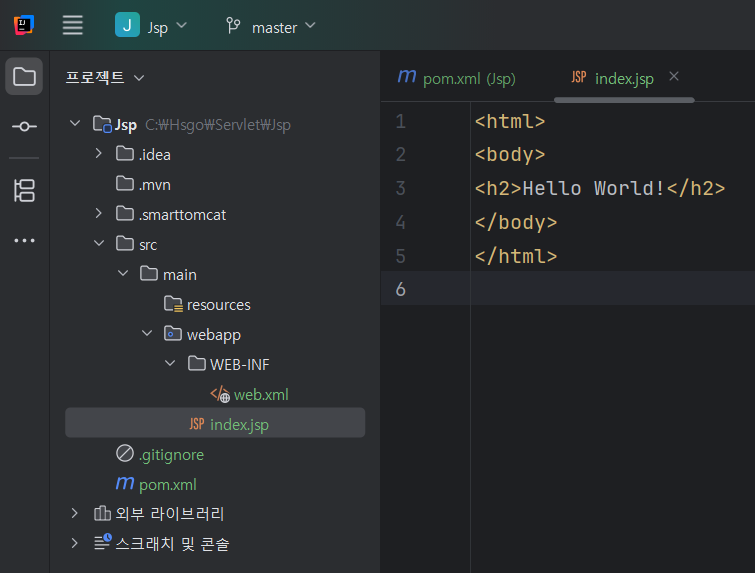755x573 pixels.
Task: Select index.jsp in the project tree
Action: [x=239, y=425]
